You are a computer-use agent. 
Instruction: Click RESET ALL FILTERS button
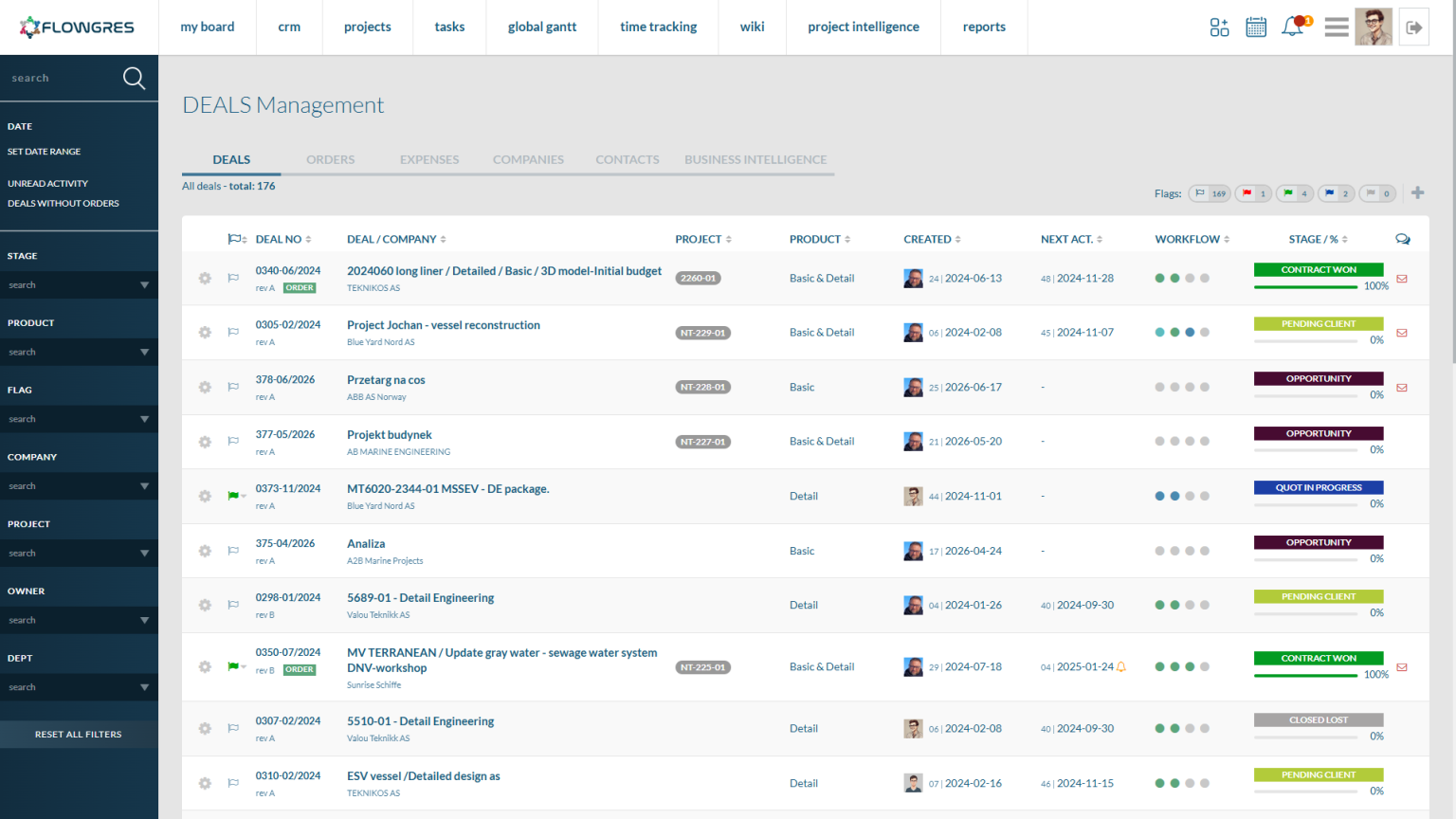[79, 735]
